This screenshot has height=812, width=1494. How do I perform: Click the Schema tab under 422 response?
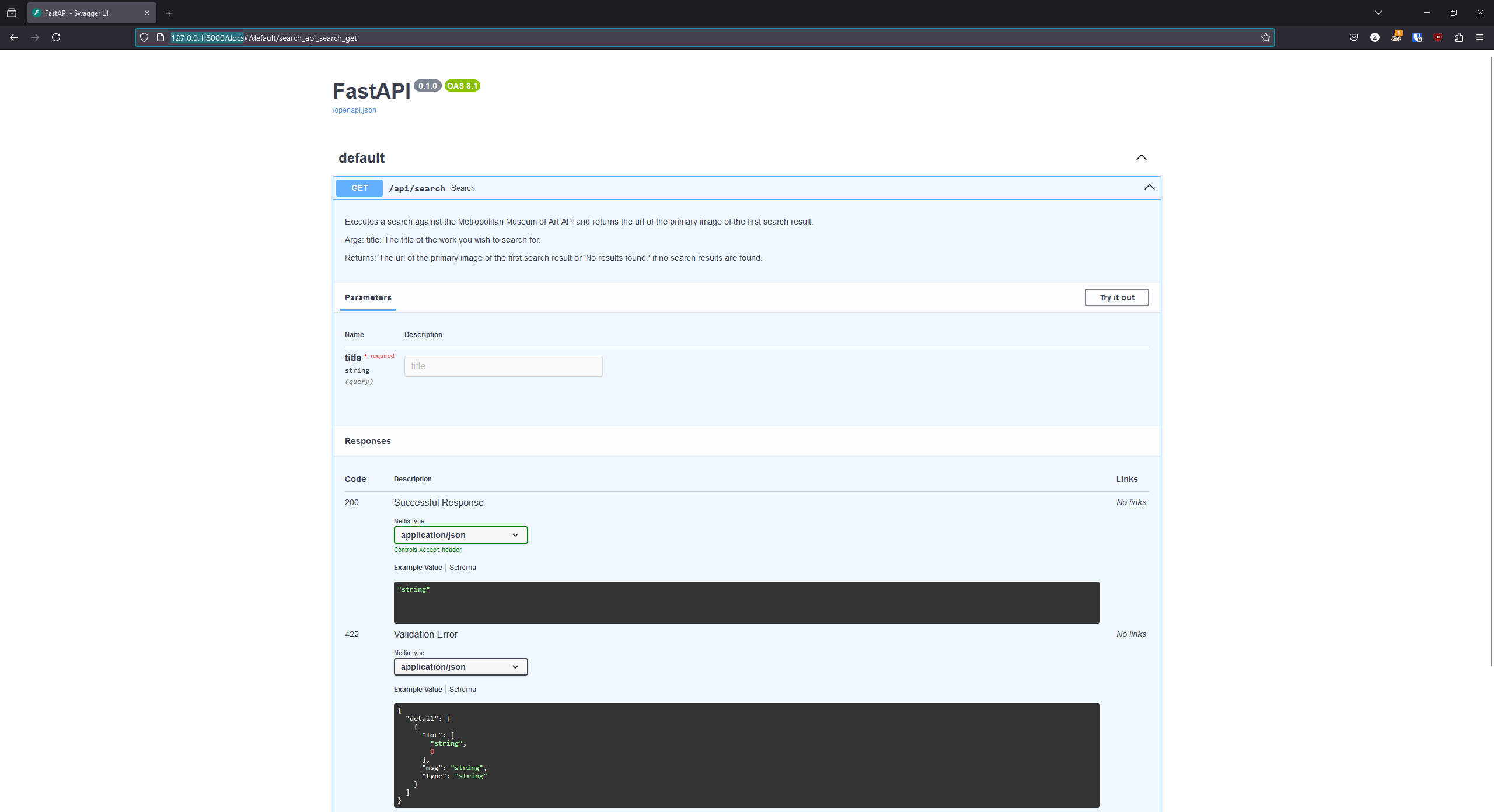[x=462, y=689]
